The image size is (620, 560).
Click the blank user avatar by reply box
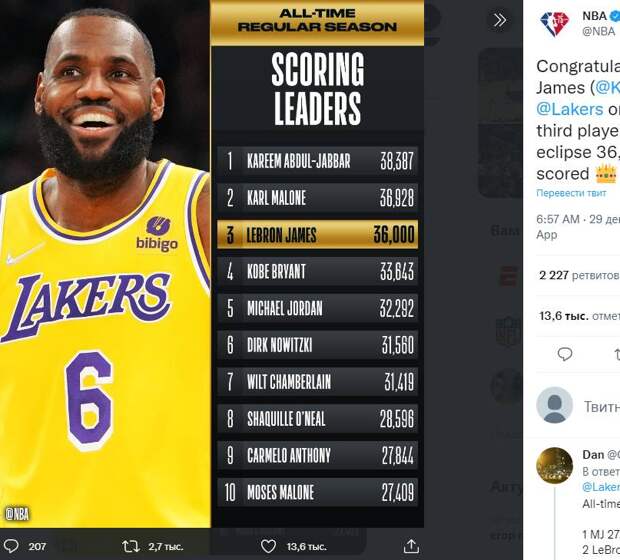[x=554, y=405]
